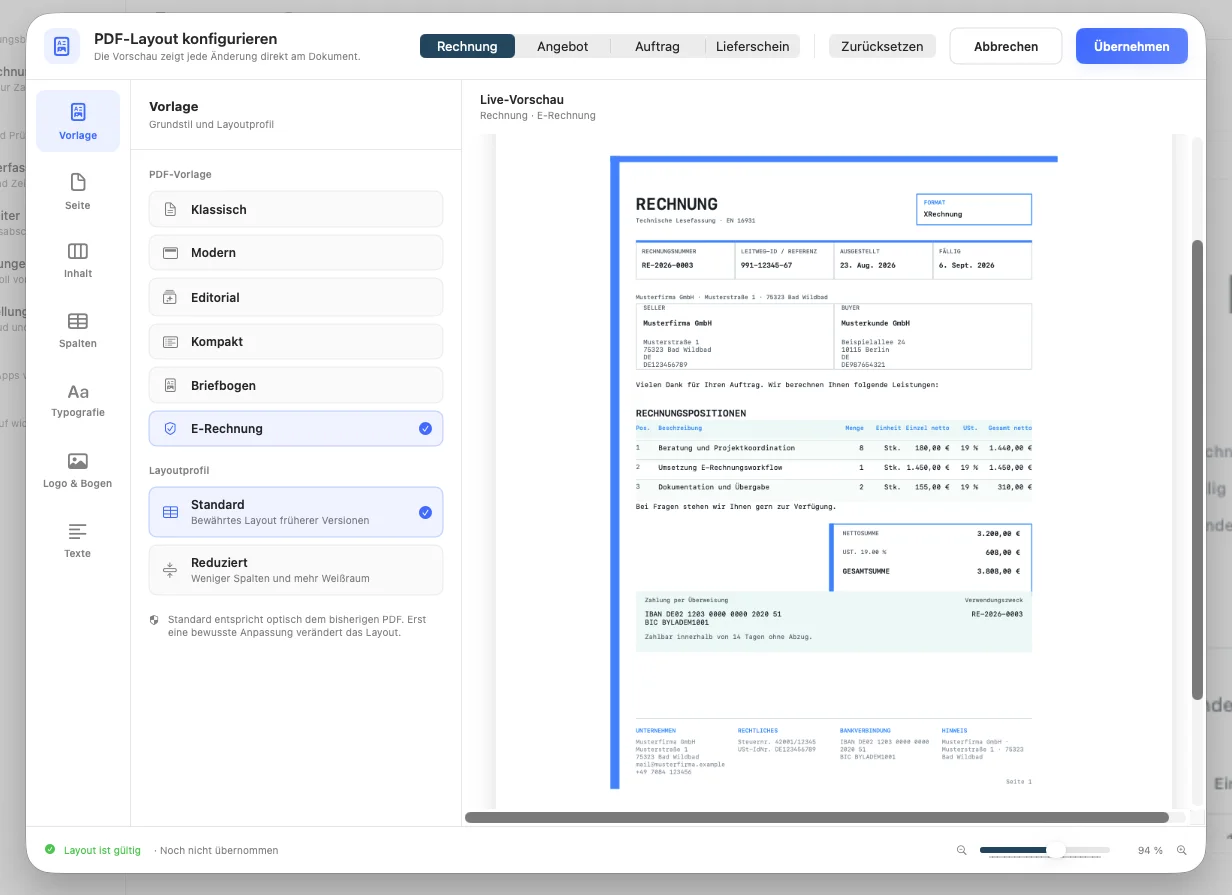Click the Beratung und Projektkoordination row
The width and height of the screenshot is (1232, 895).
coord(834,448)
